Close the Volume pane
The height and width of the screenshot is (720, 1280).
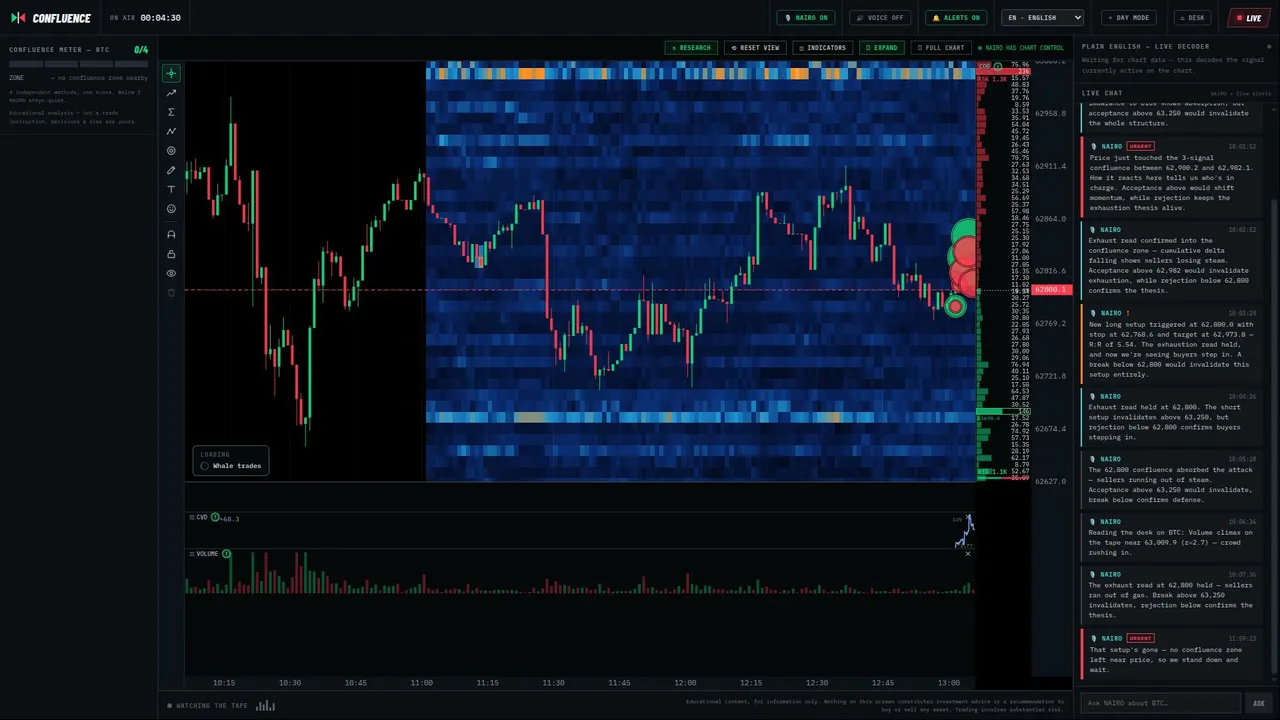(967, 553)
